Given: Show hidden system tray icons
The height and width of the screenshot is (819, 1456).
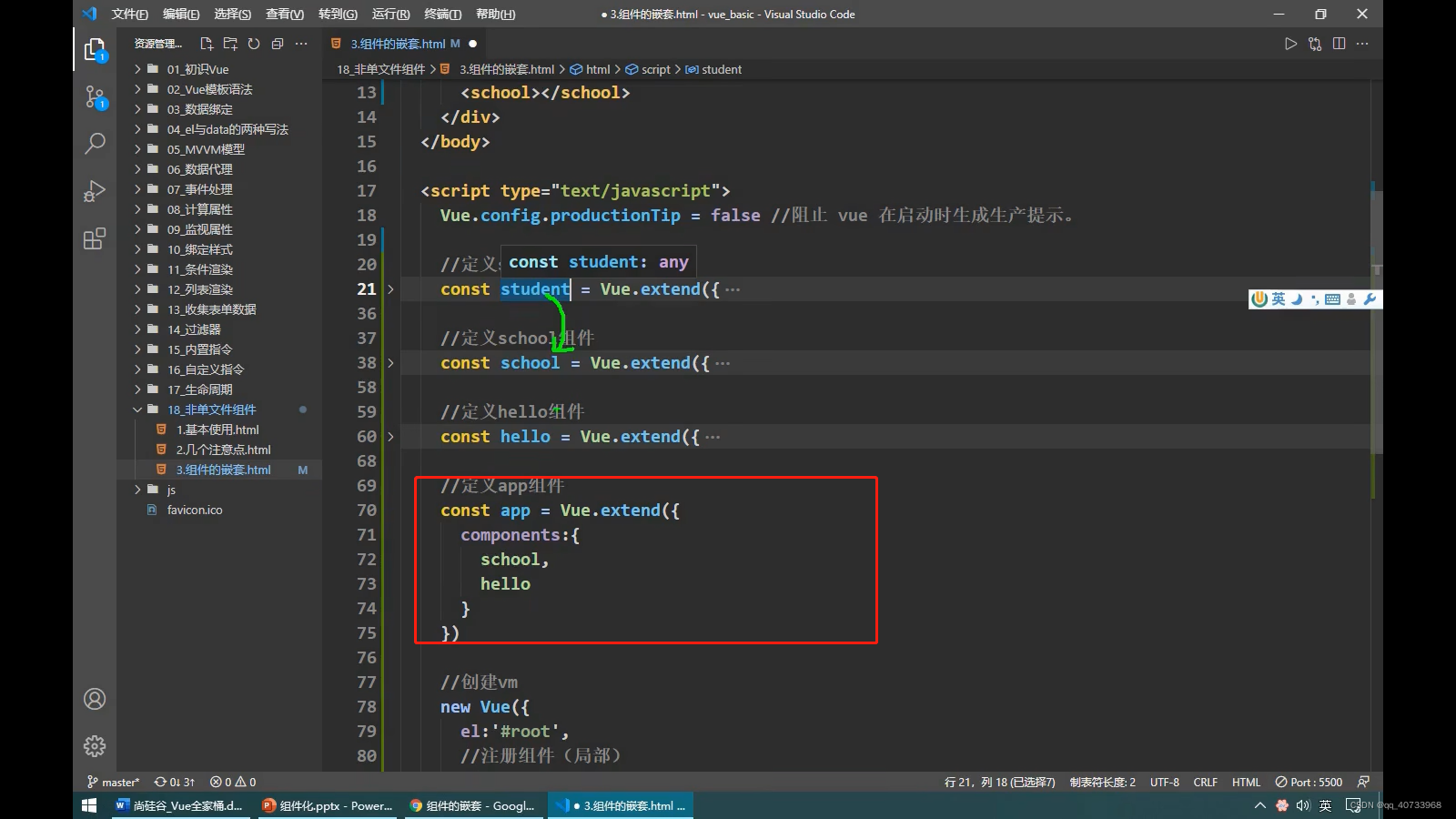Looking at the screenshot, I should tap(1259, 805).
